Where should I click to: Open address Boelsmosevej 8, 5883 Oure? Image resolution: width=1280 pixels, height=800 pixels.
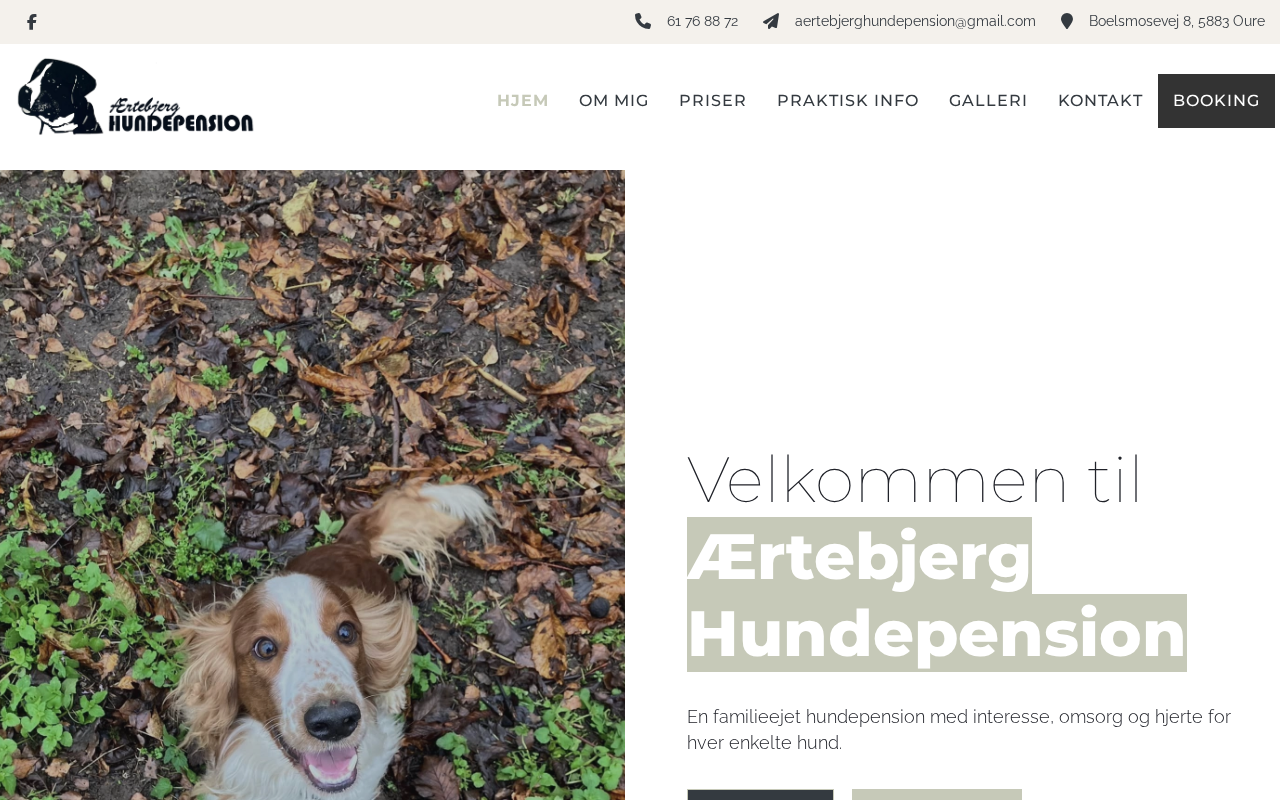1176,21
